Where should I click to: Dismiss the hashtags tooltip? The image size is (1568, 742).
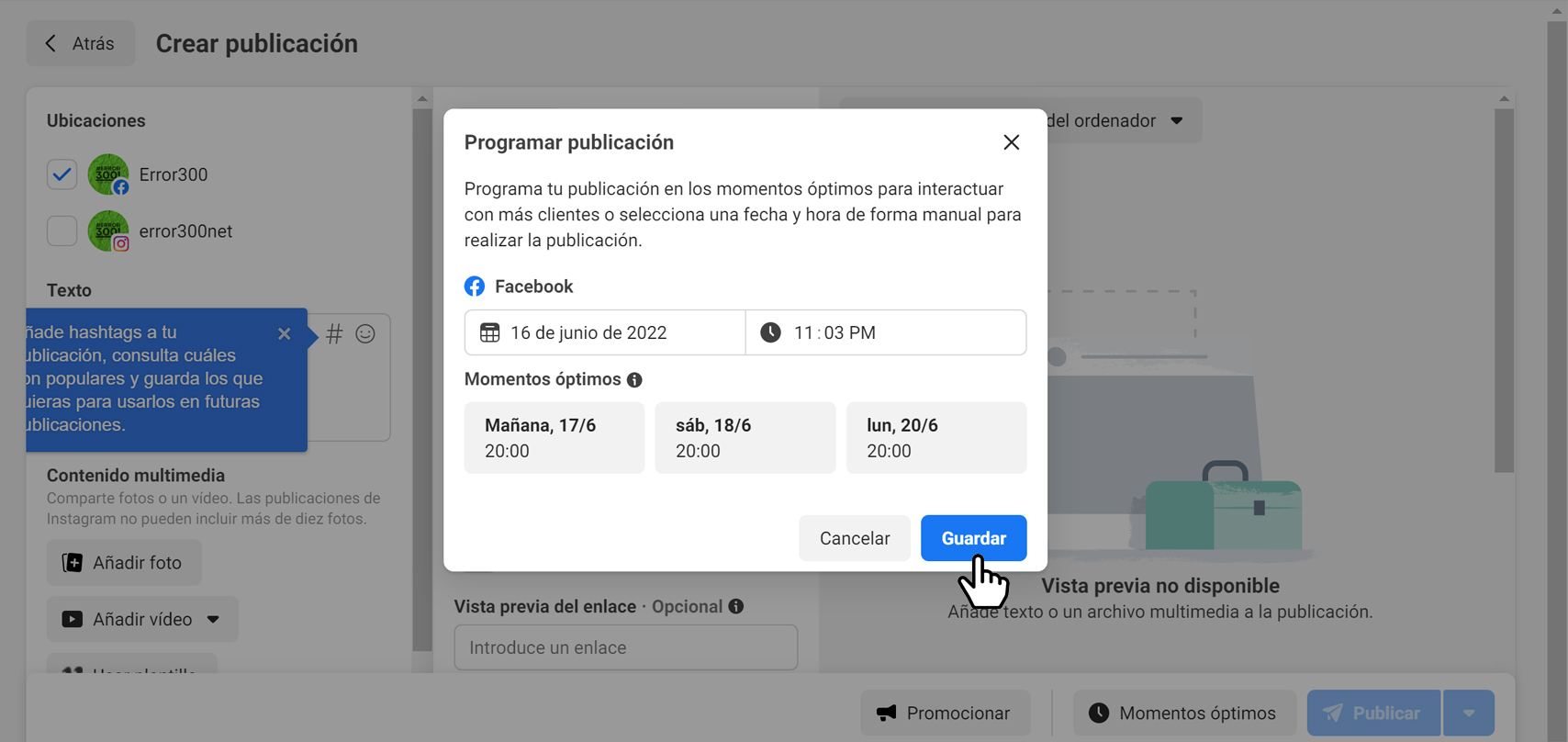tap(284, 334)
